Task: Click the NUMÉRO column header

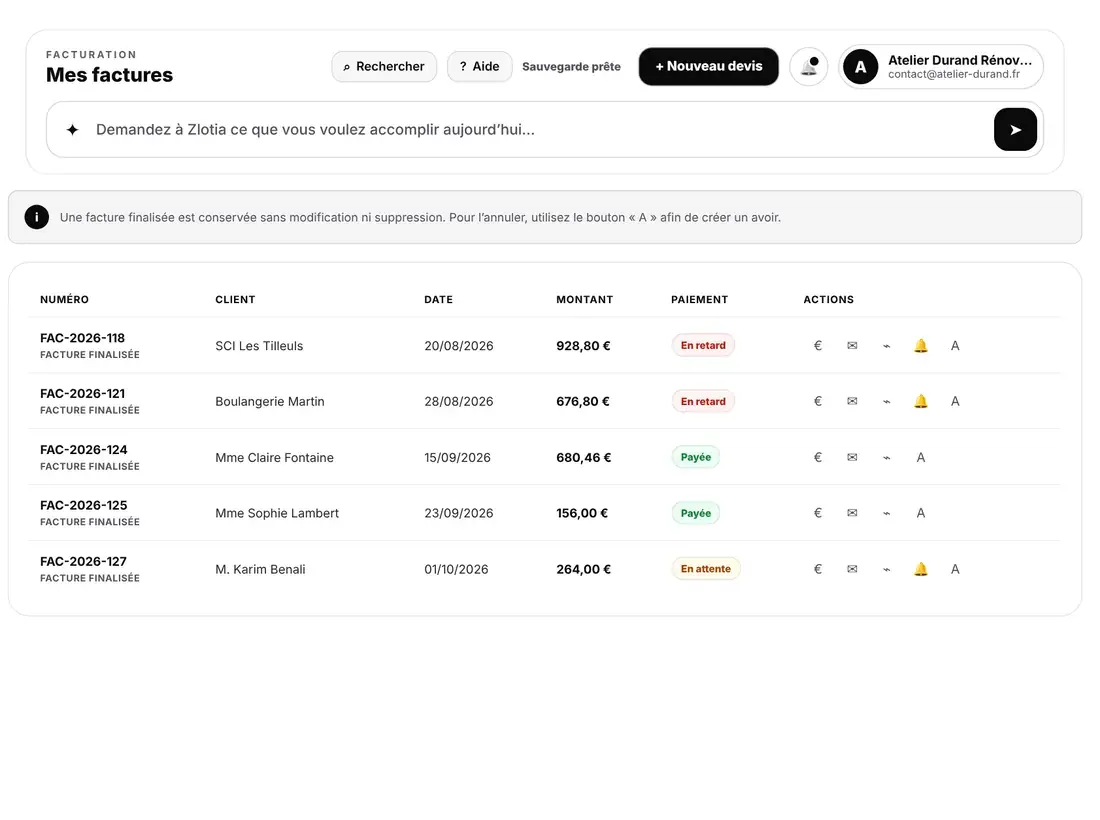Action: coord(65,300)
